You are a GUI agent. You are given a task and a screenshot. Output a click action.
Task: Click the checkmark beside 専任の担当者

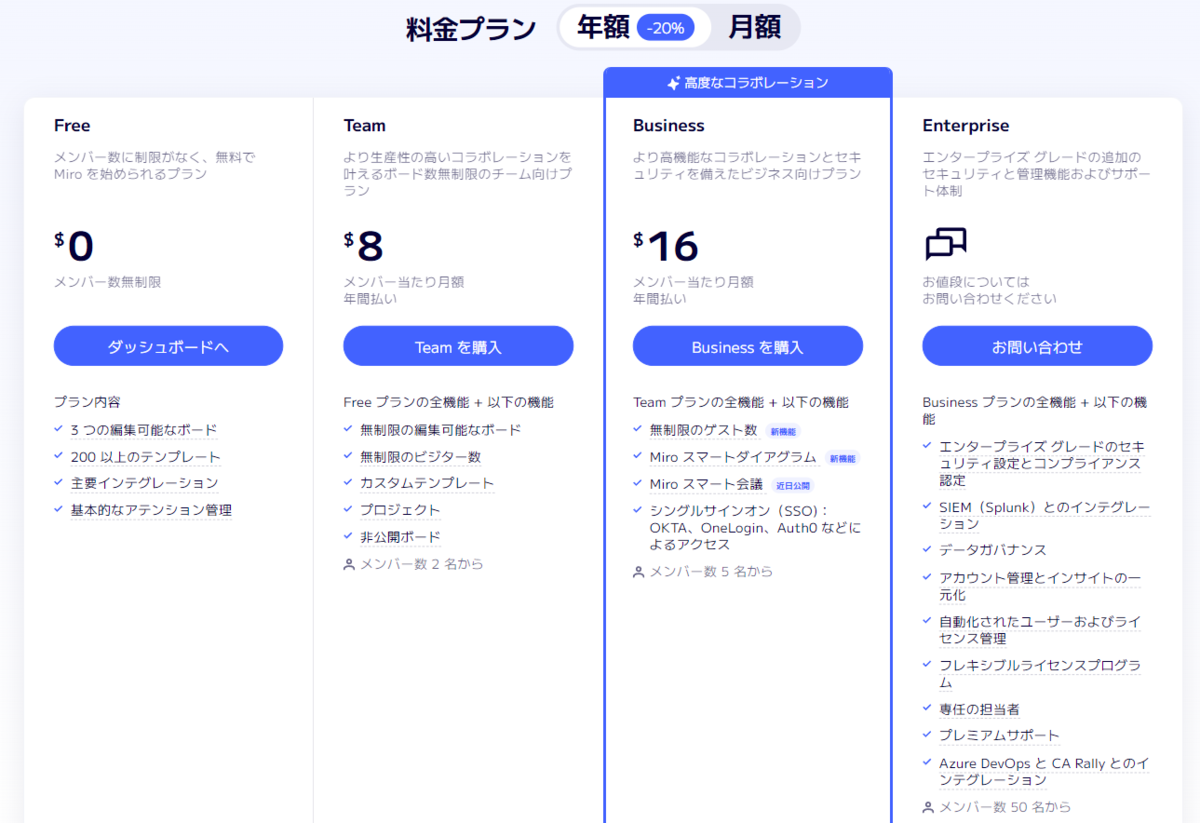(928, 709)
